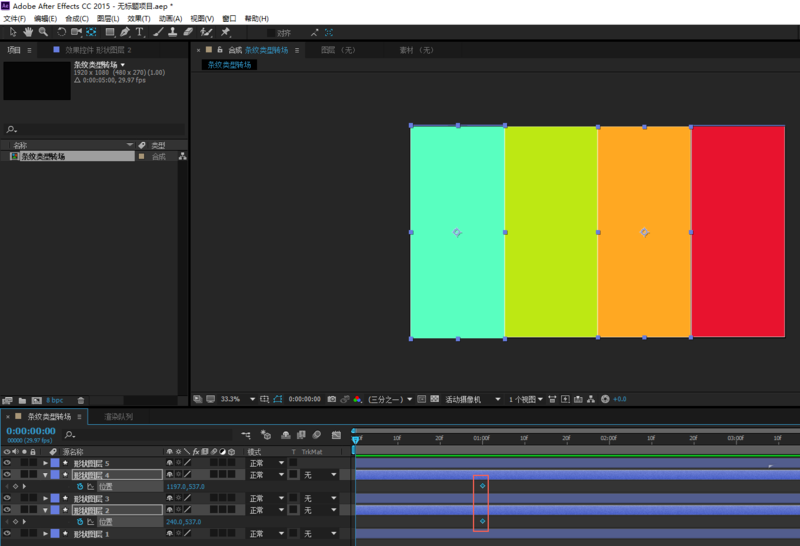Open the 效果(T) menu

pos(139,18)
